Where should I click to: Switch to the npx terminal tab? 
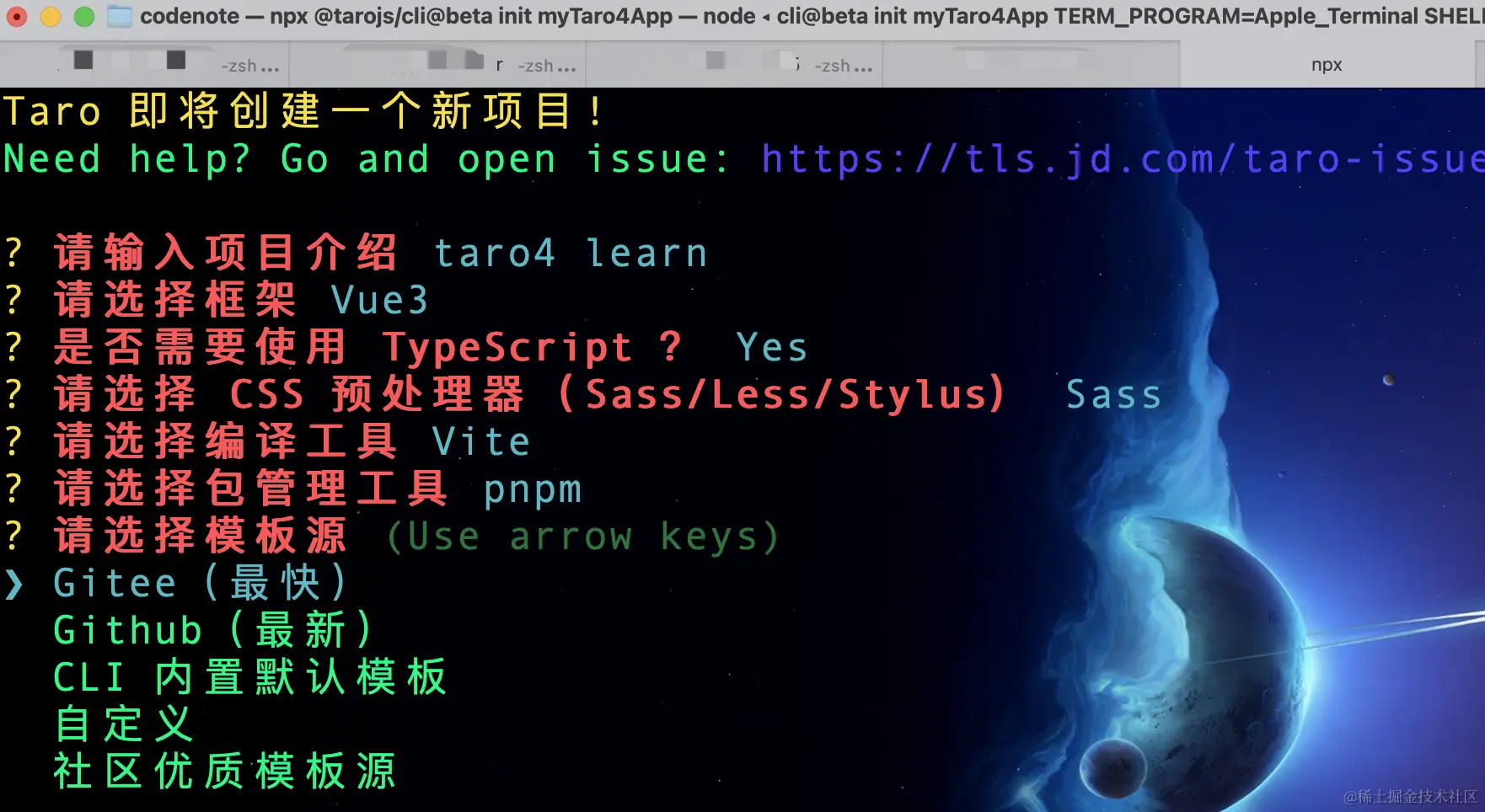tap(1327, 65)
